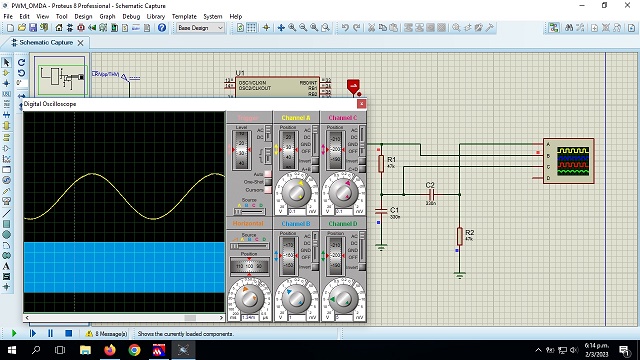Open the Help question-mark icon
The image size is (640, 360).
pyautogui.click(x=162, y=28)
